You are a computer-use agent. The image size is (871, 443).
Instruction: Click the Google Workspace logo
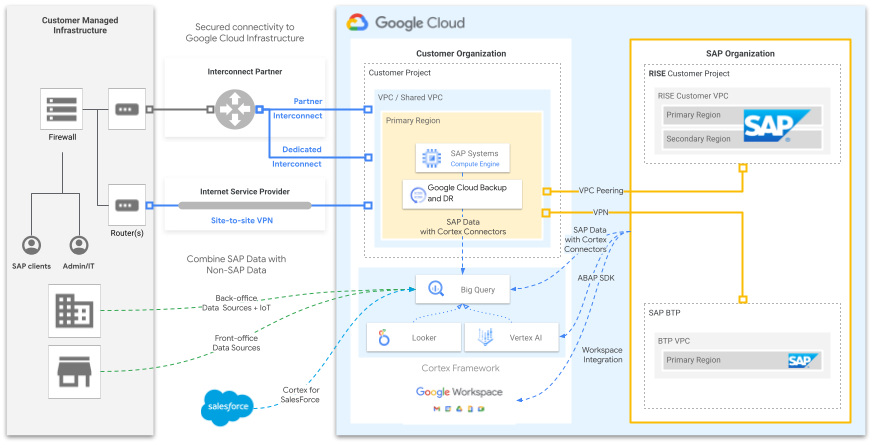tap(462, 392)
